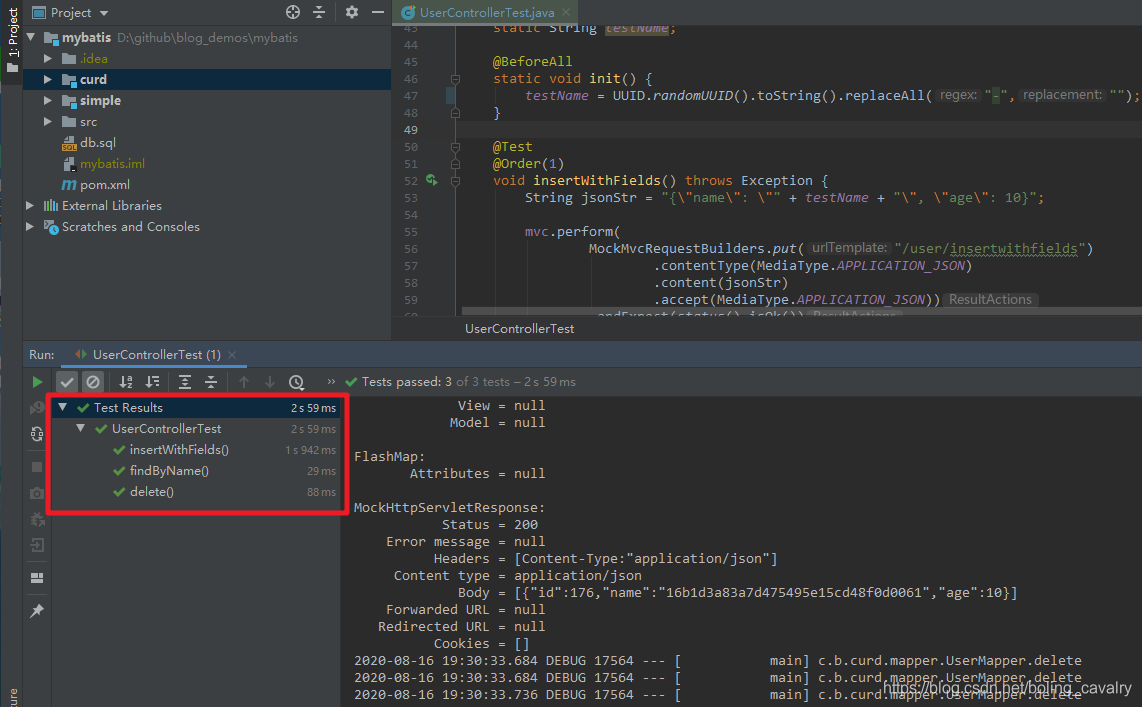Open Project panel settings gear
1142x707 pixels.
tap(352, 12)
